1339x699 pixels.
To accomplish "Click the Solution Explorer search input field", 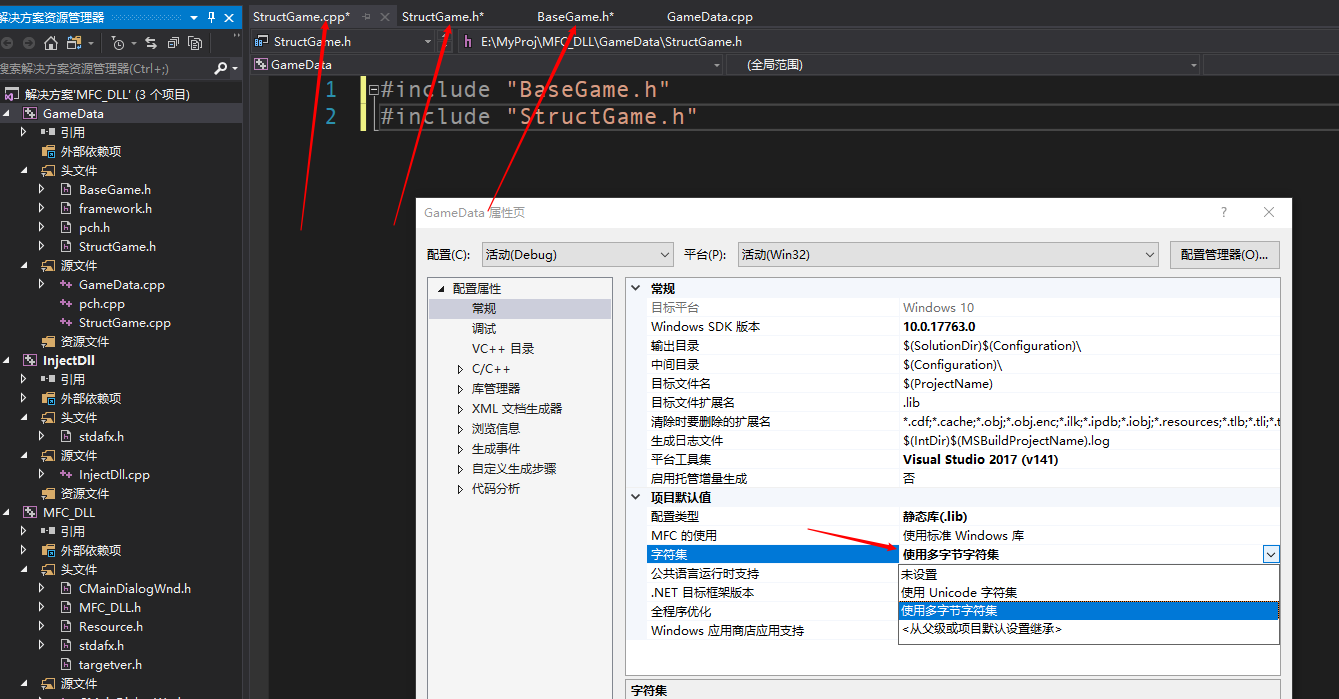I will (x=105, y=68).
